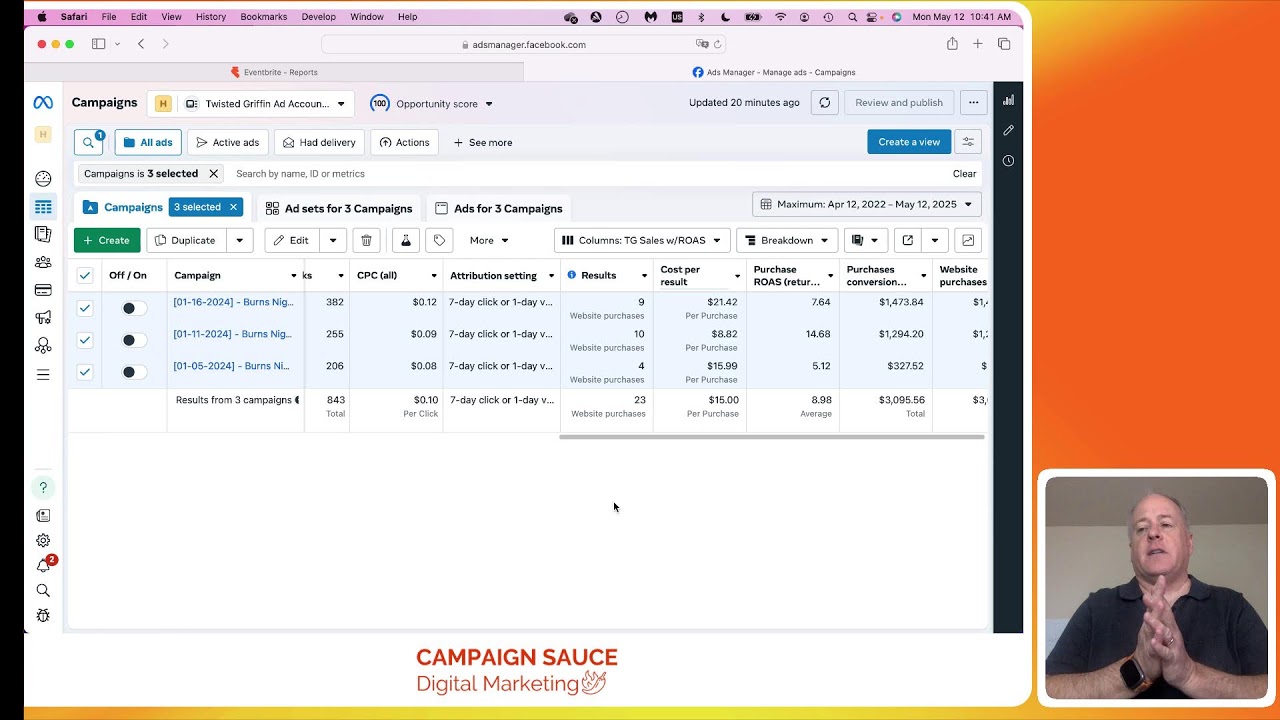1280x720 pixels.
Task: Click the bug report icon
Action: [x=43, y=616]
